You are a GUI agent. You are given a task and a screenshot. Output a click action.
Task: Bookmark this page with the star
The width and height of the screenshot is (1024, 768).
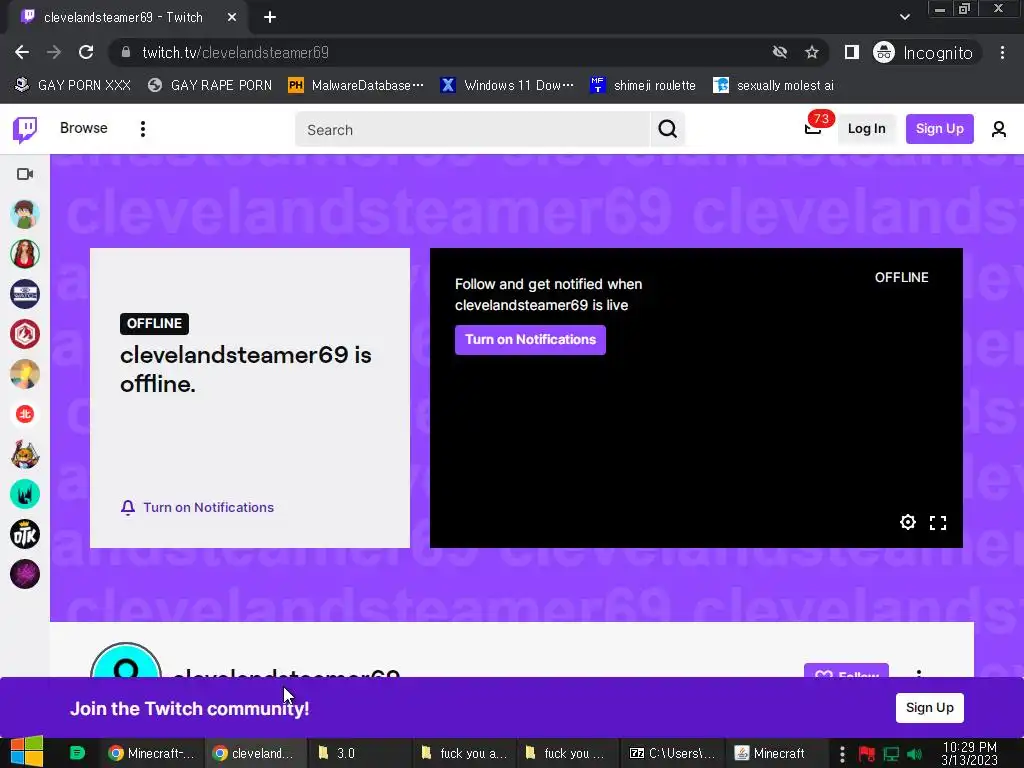812,52
